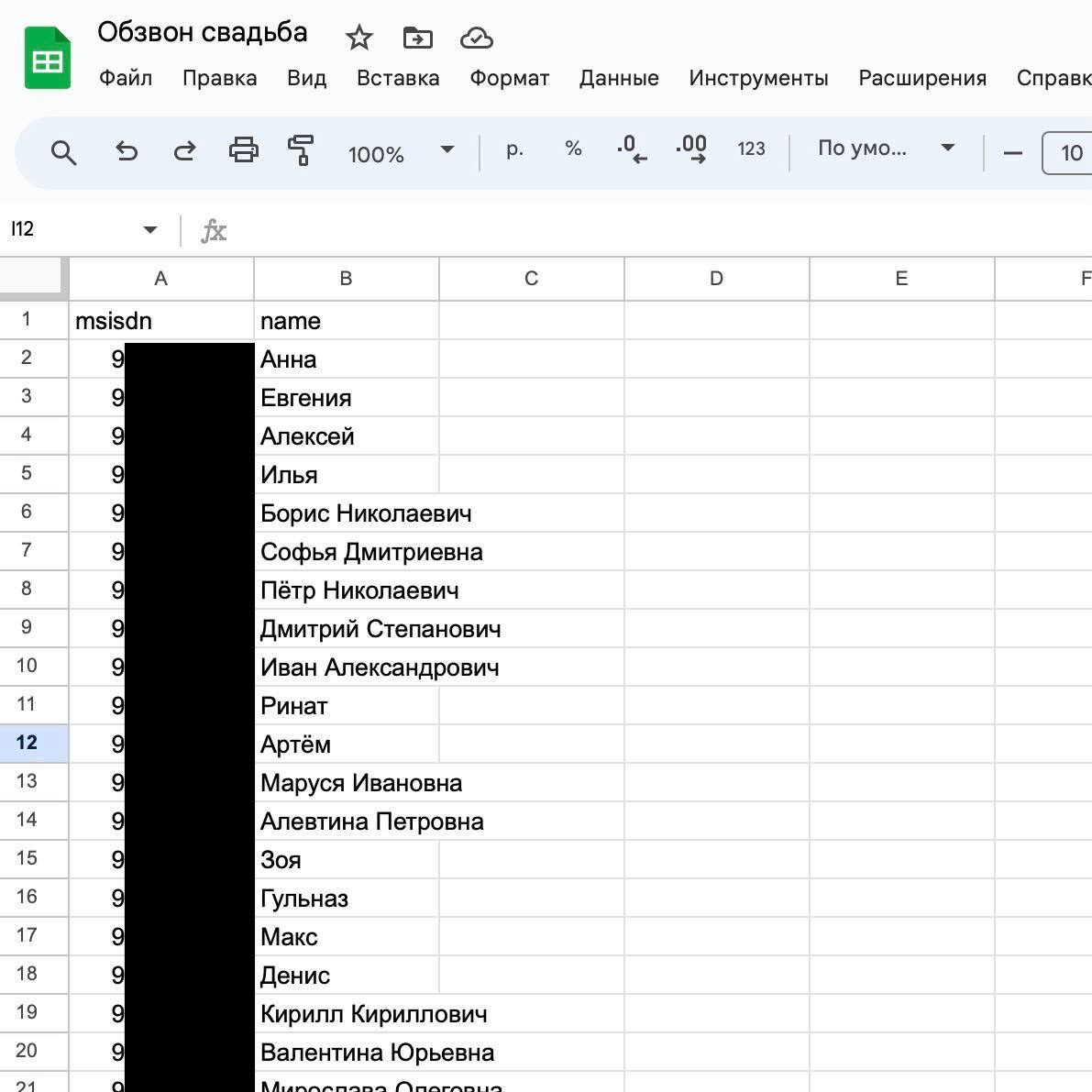
Task: Open the 123 number formats menu
Action: 751,149
